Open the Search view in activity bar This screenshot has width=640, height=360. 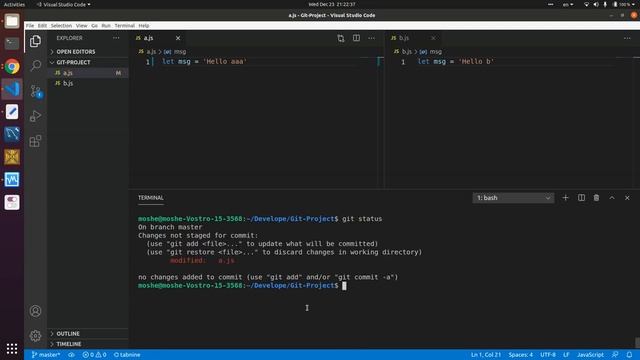(36, 66)
